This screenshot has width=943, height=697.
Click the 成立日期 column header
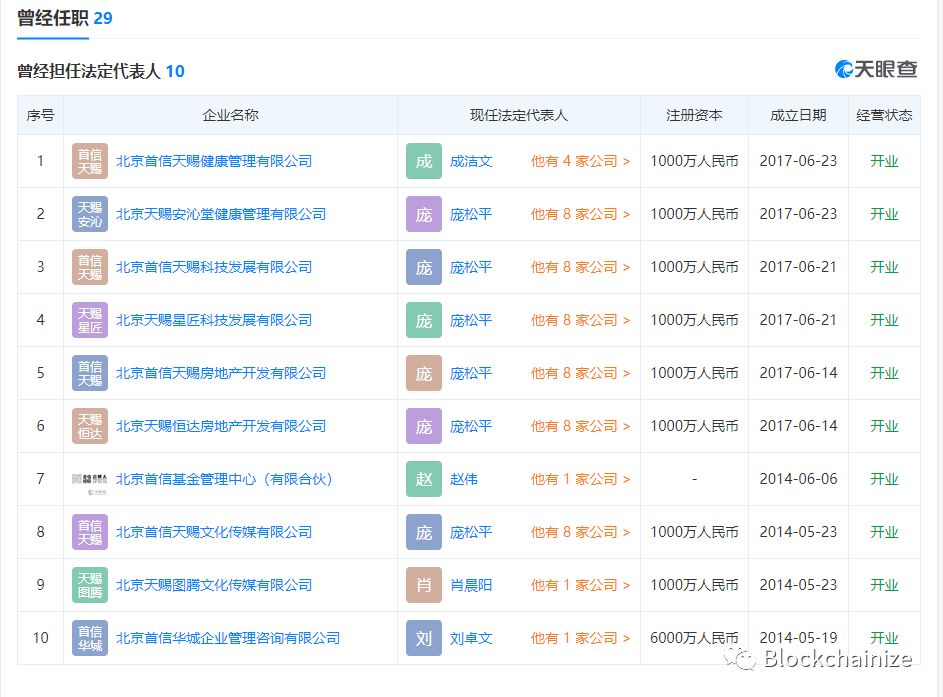pos(798,115)
